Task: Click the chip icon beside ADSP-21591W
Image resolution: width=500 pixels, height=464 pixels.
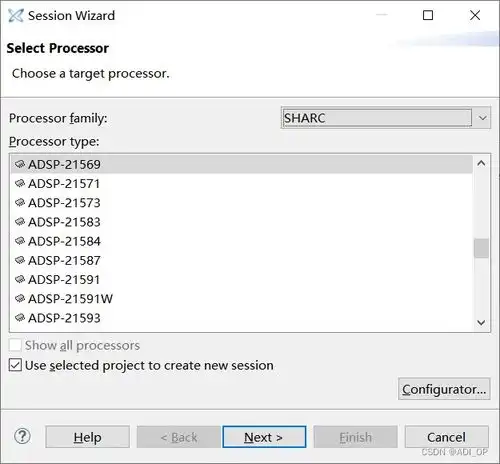Action: click(x=20, y=298)
